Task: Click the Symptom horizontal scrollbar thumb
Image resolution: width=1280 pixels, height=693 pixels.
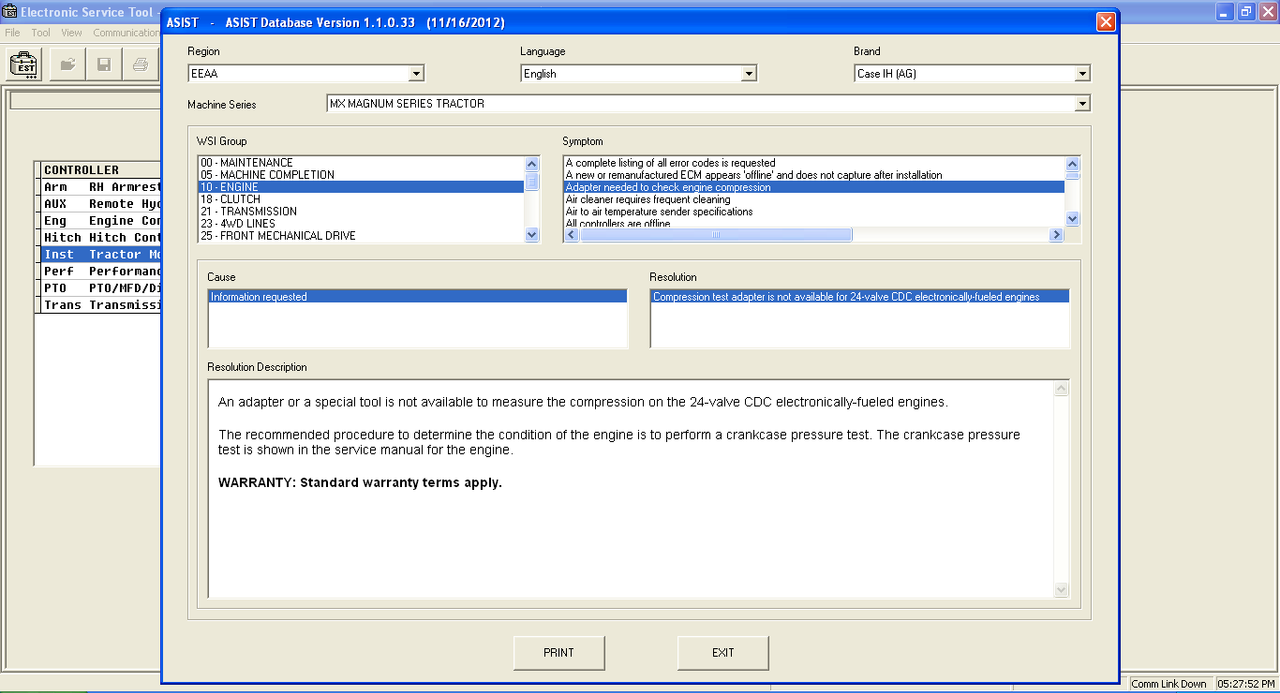Action: (716, 235)
